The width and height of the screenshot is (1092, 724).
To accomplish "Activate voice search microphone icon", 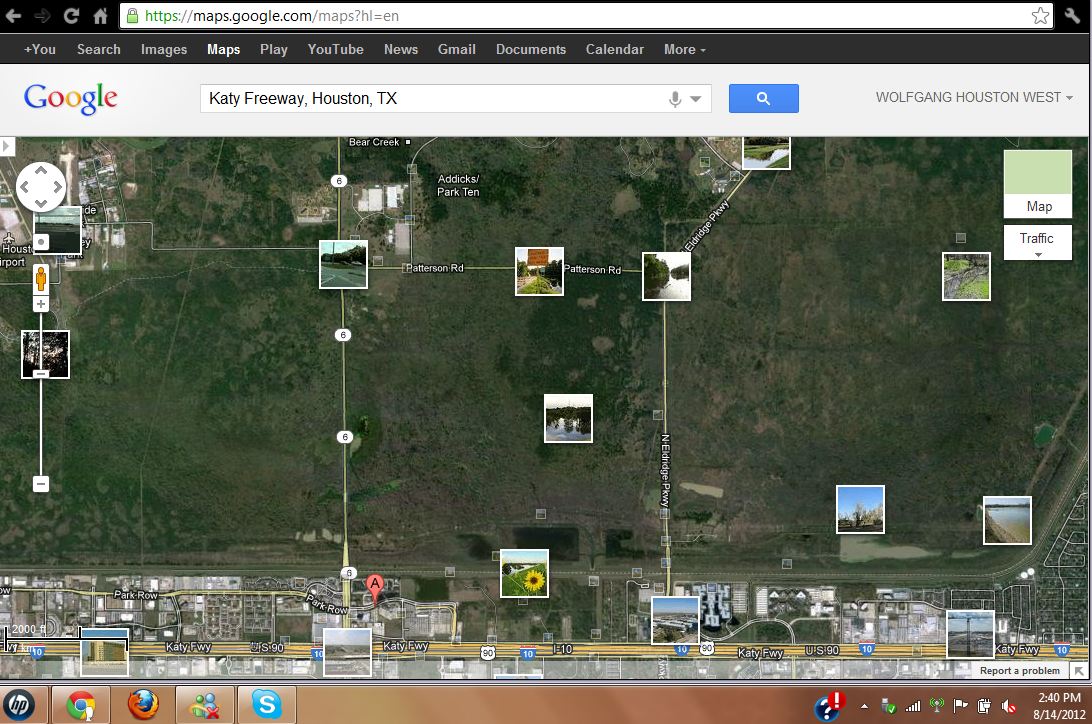I will click(x=674, y=99).
